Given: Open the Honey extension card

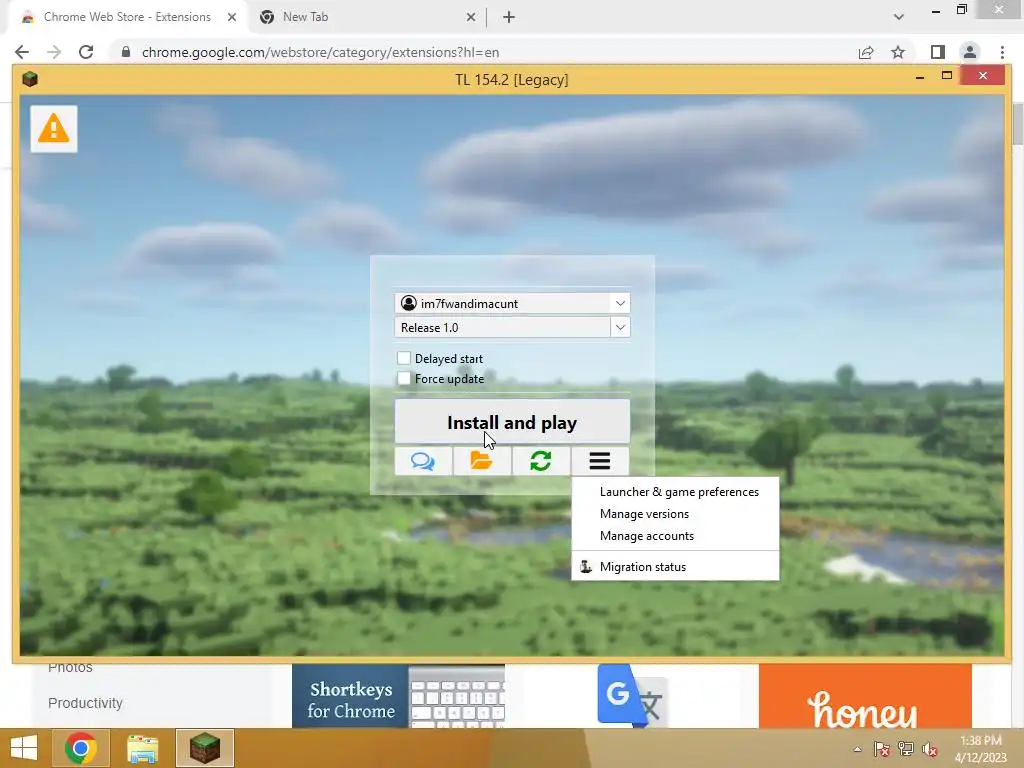Looking at the screenshot, I should pos(865,696).
